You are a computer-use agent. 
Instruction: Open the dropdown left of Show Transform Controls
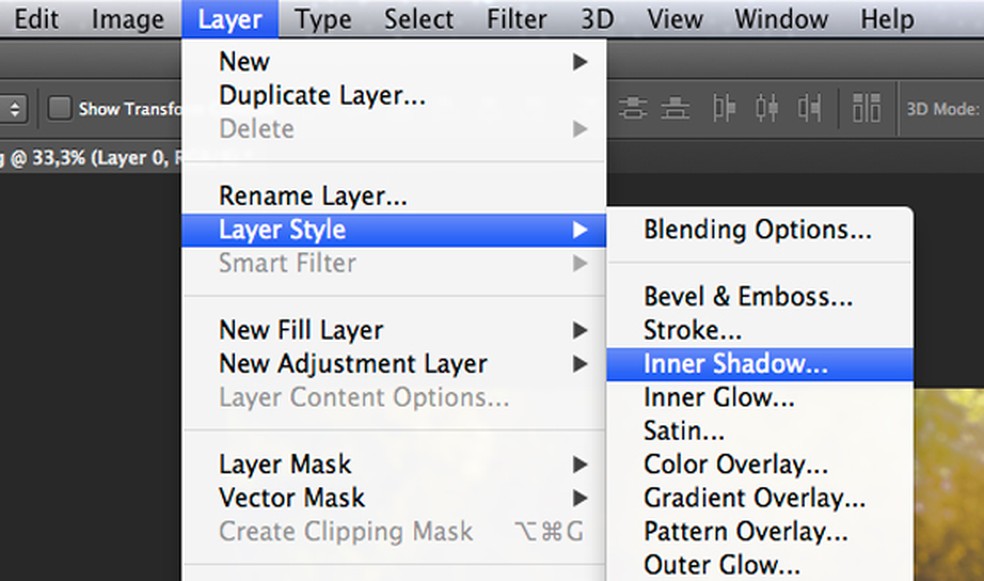pos(14,108)
